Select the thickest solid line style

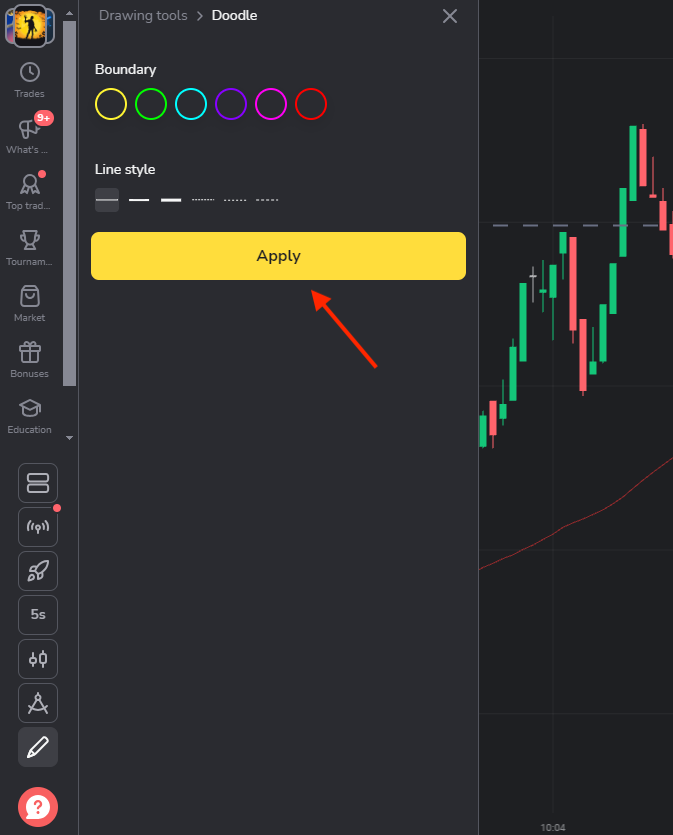click(171, 200)
